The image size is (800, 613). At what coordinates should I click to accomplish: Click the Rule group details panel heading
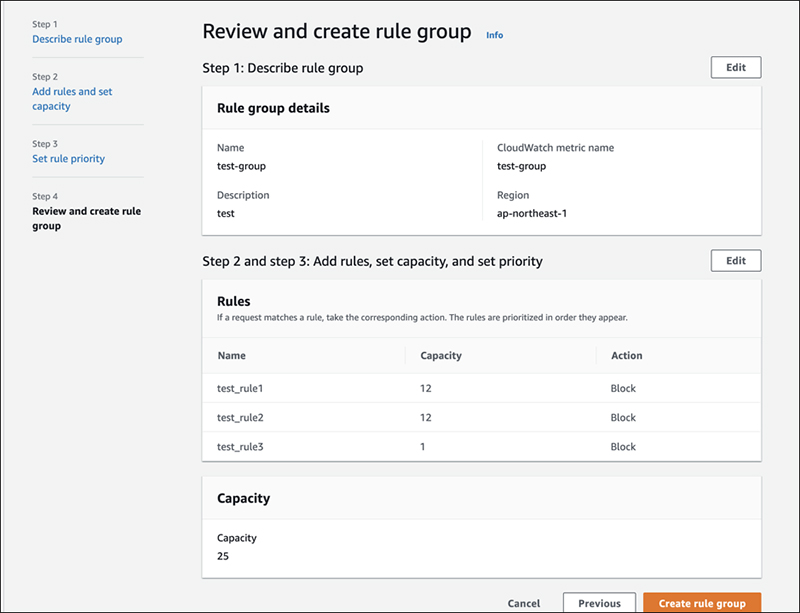pos(273,108)
